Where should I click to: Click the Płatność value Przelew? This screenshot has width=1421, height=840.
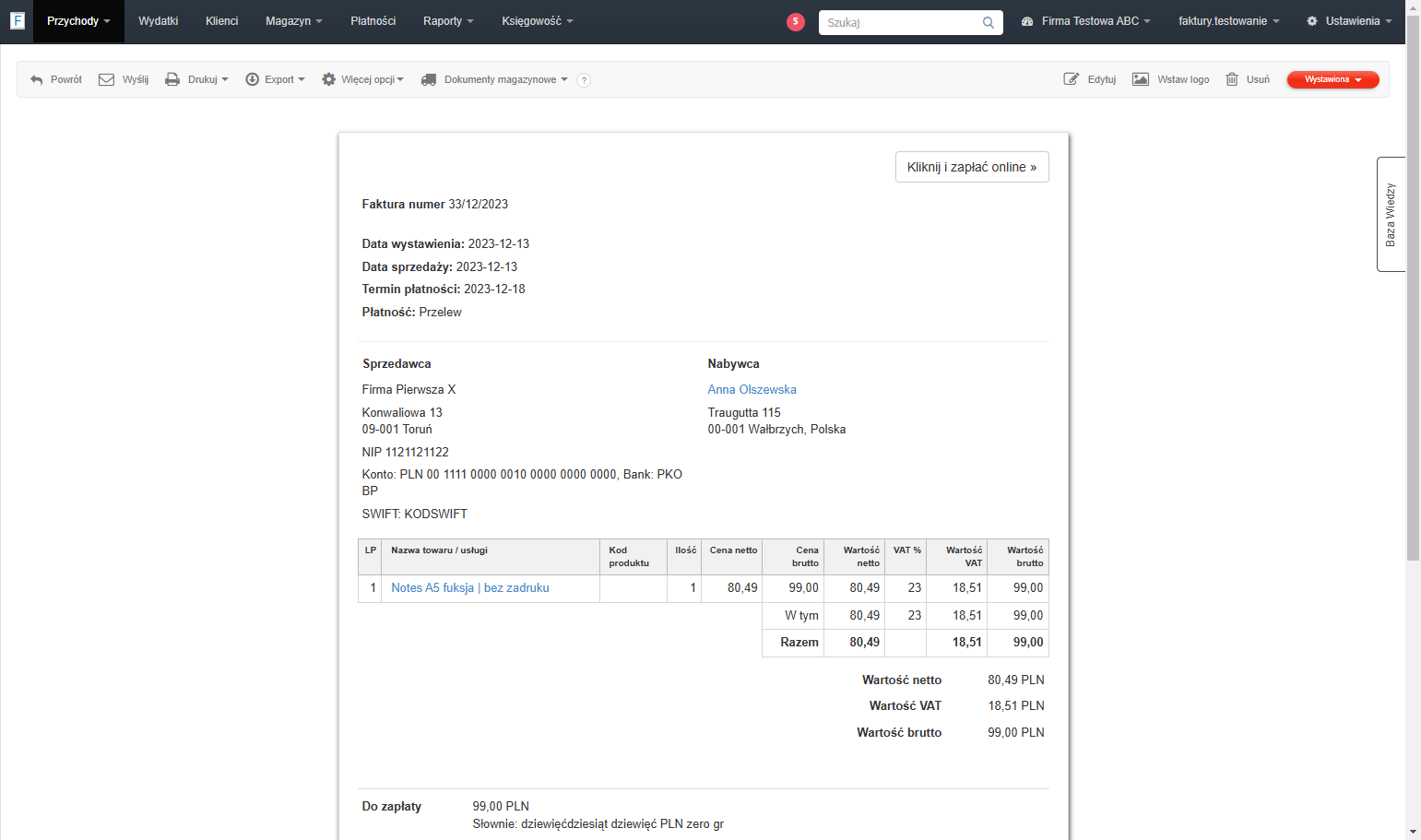(441, 313)
